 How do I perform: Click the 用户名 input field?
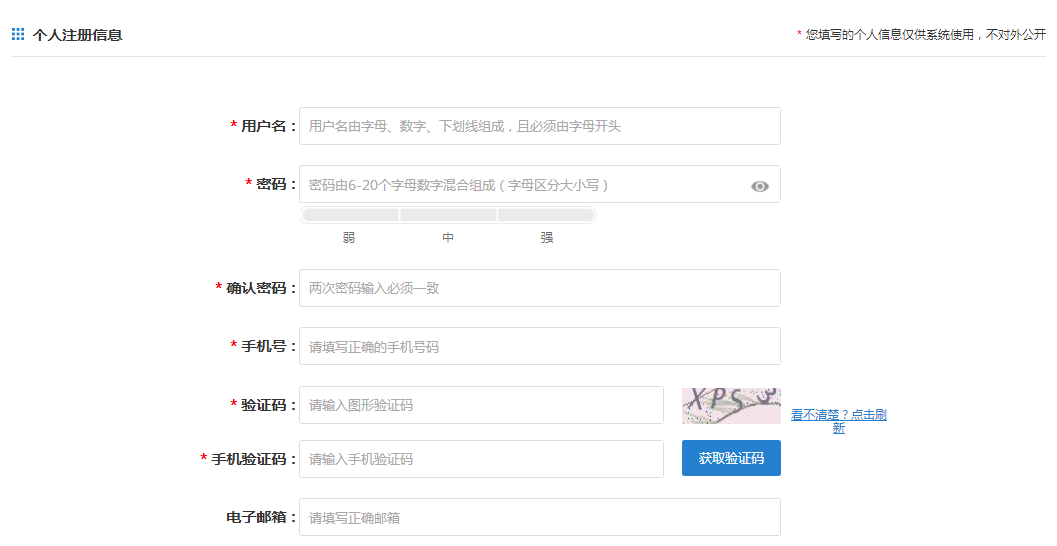point(539,126)
